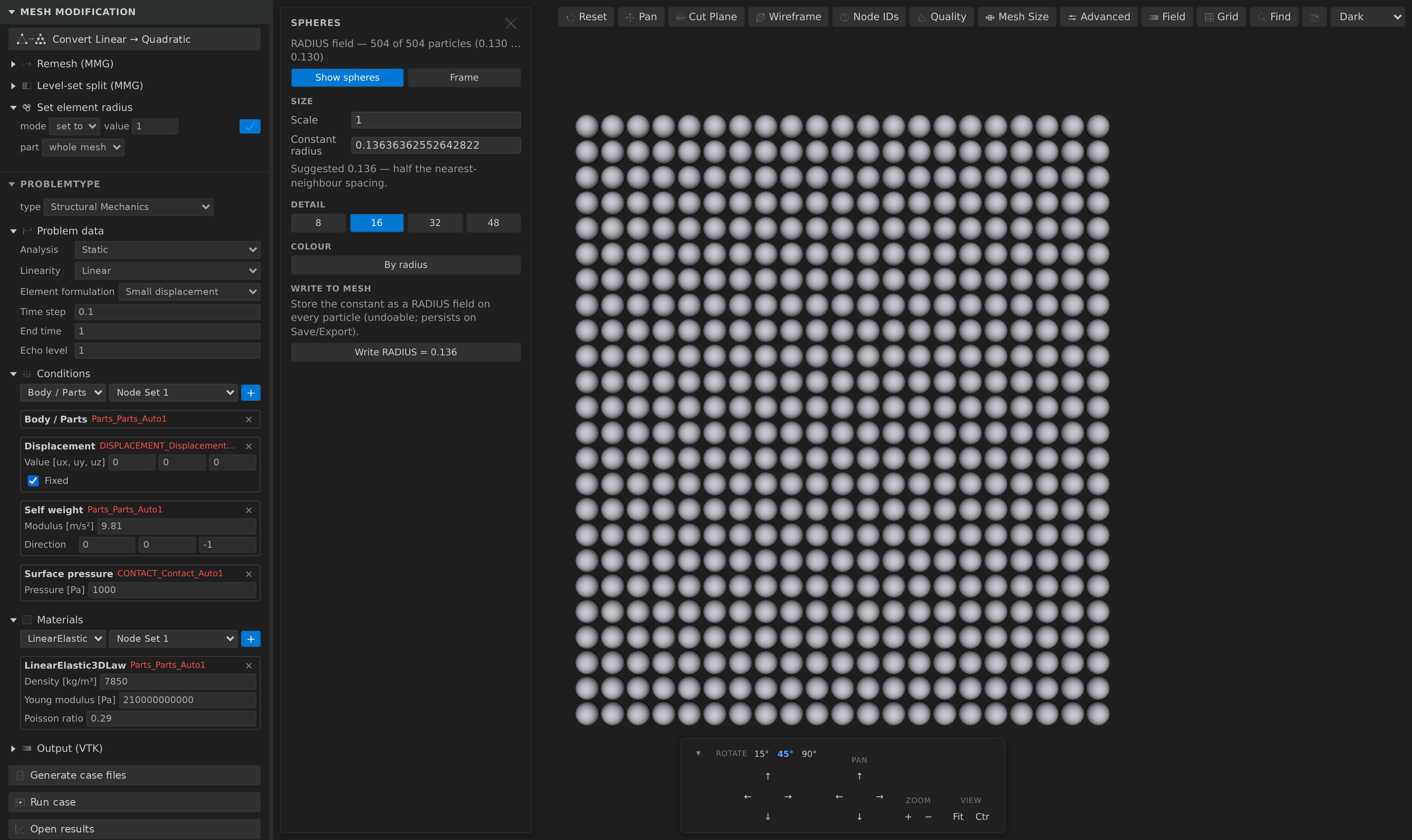Image resolution: width=1412 pixels, height=840 pixels.
Task: Apply set element radius checkmark button
Action: [250, 126]
